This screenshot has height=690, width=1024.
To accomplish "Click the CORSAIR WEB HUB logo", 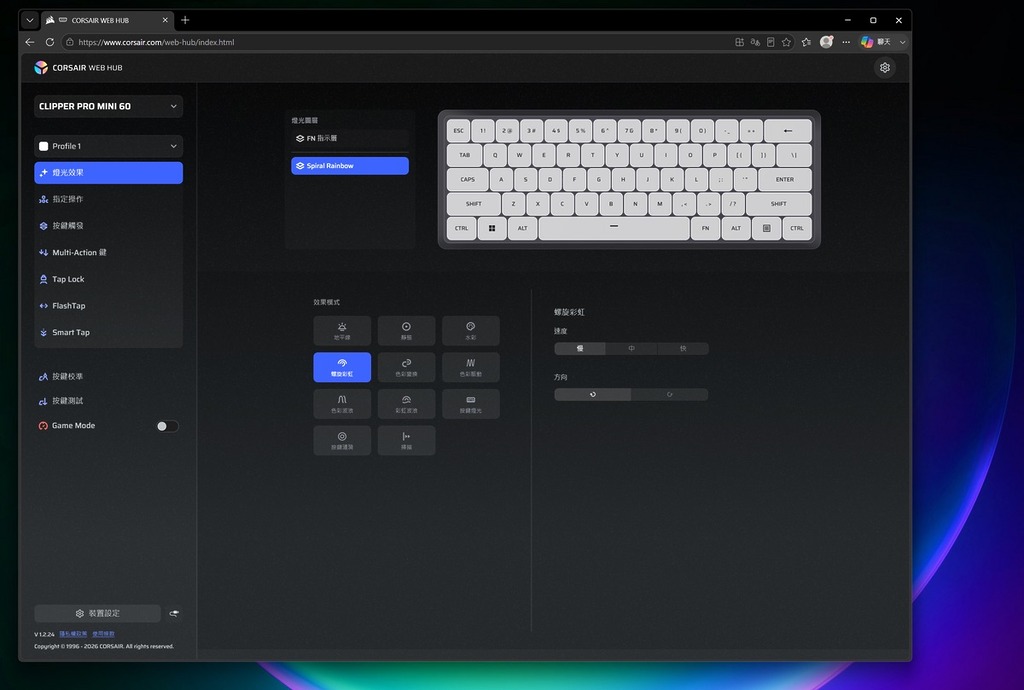I will pos(78,67).
